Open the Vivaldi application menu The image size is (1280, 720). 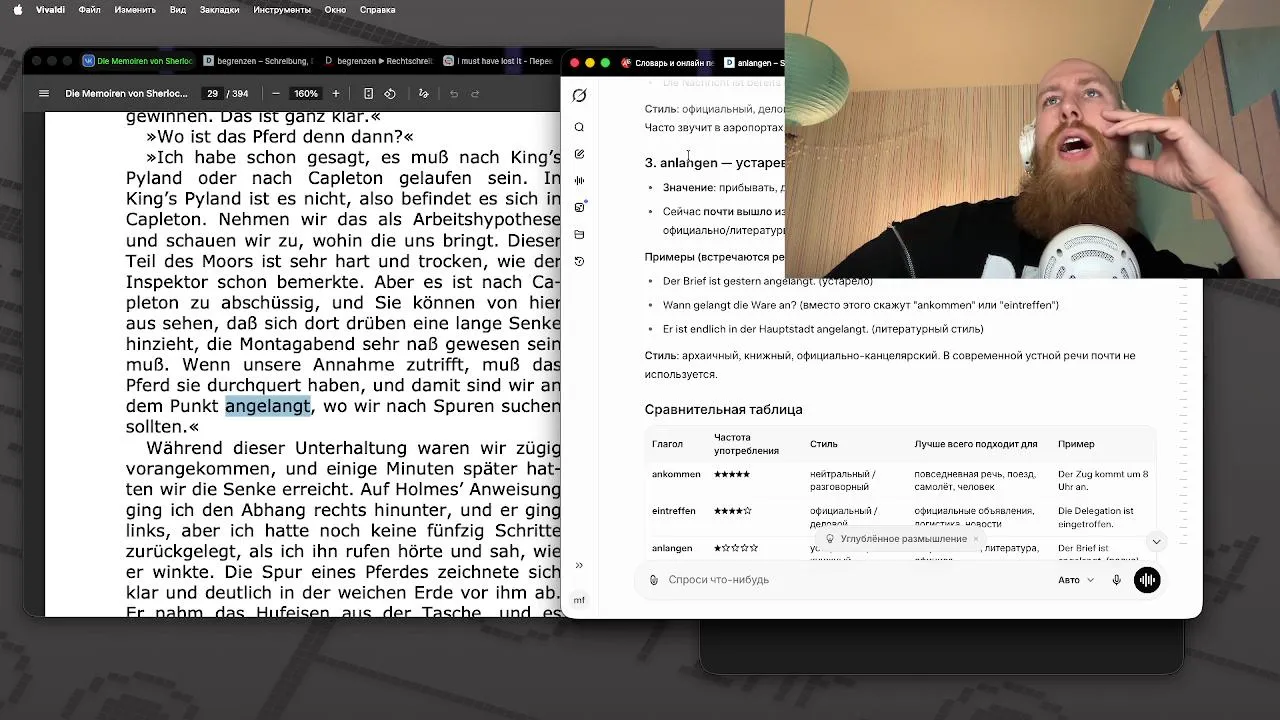50,10
